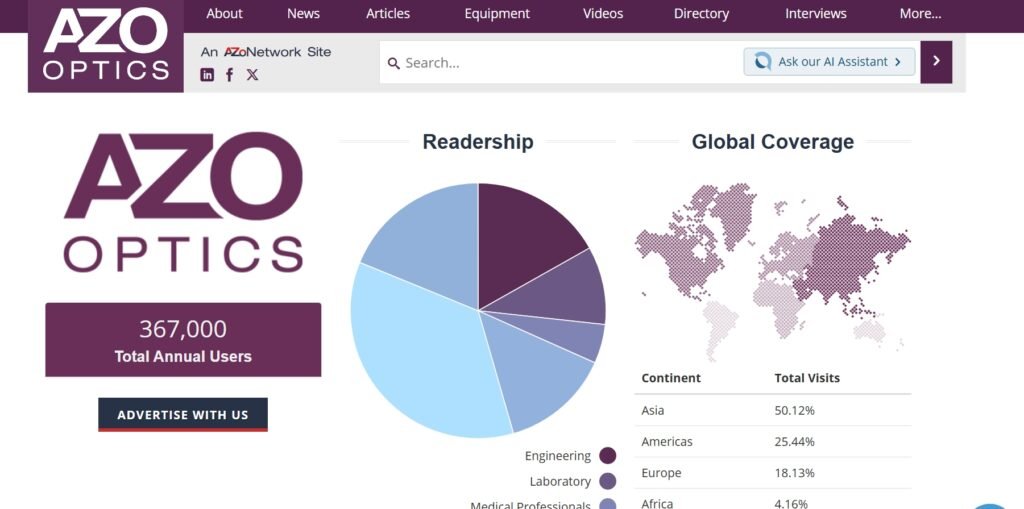This screenshot has height=509, width=1024.
Task: Expand the More... menu
Action: pos(920,14)
